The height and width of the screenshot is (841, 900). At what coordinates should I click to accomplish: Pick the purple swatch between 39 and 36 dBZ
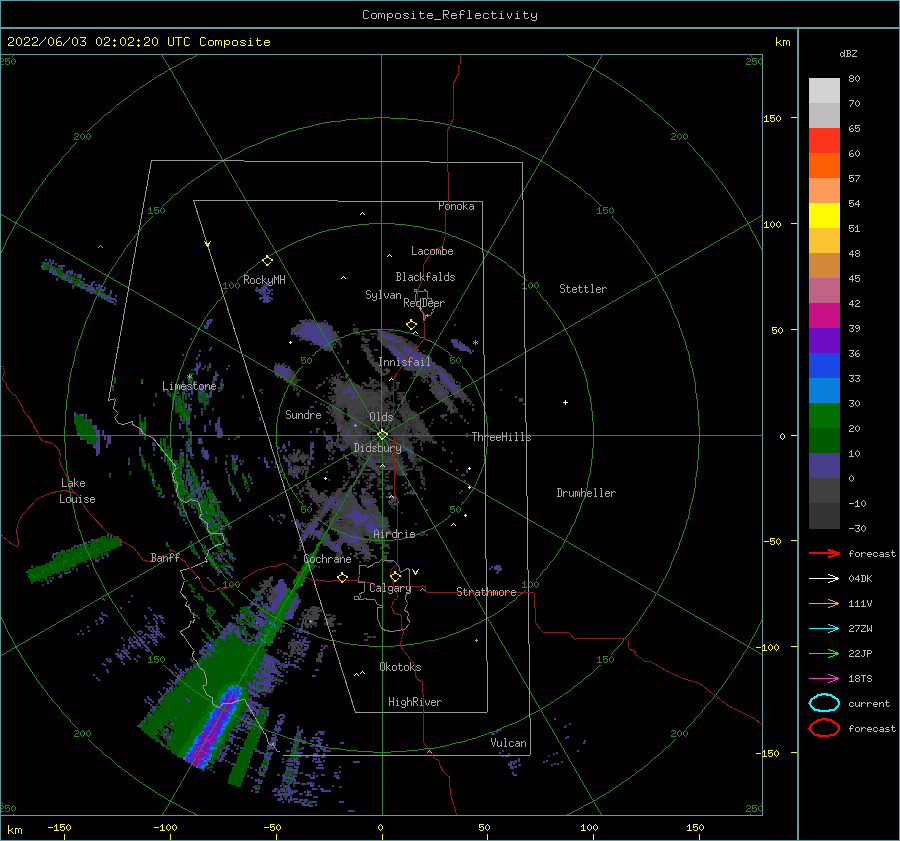824,341
